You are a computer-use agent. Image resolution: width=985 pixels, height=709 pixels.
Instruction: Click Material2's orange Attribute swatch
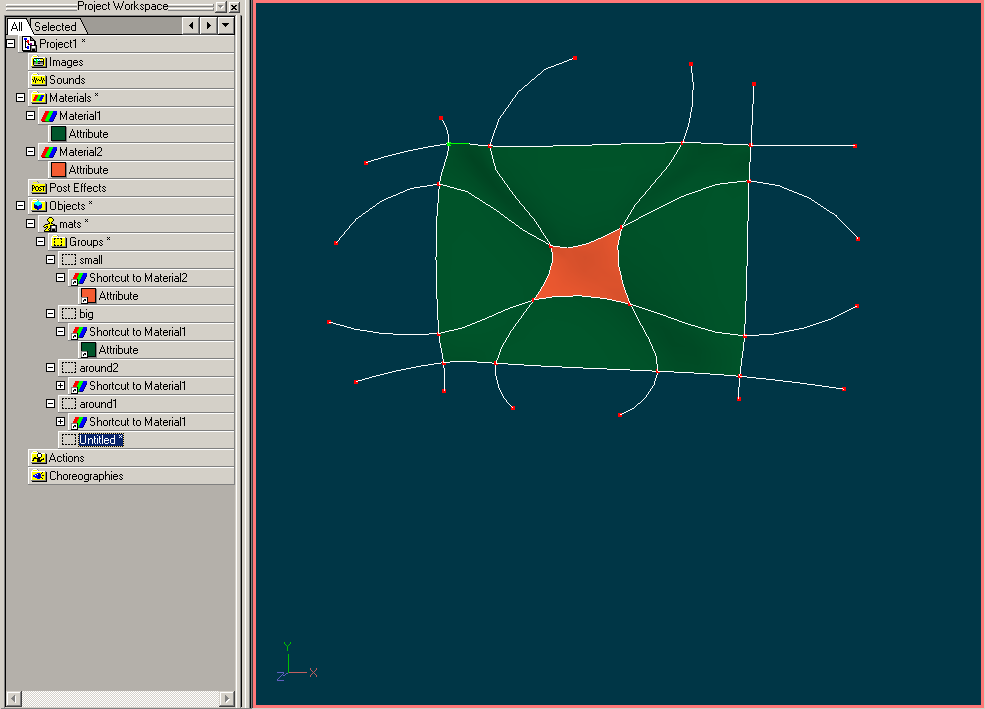coord(58,170)
